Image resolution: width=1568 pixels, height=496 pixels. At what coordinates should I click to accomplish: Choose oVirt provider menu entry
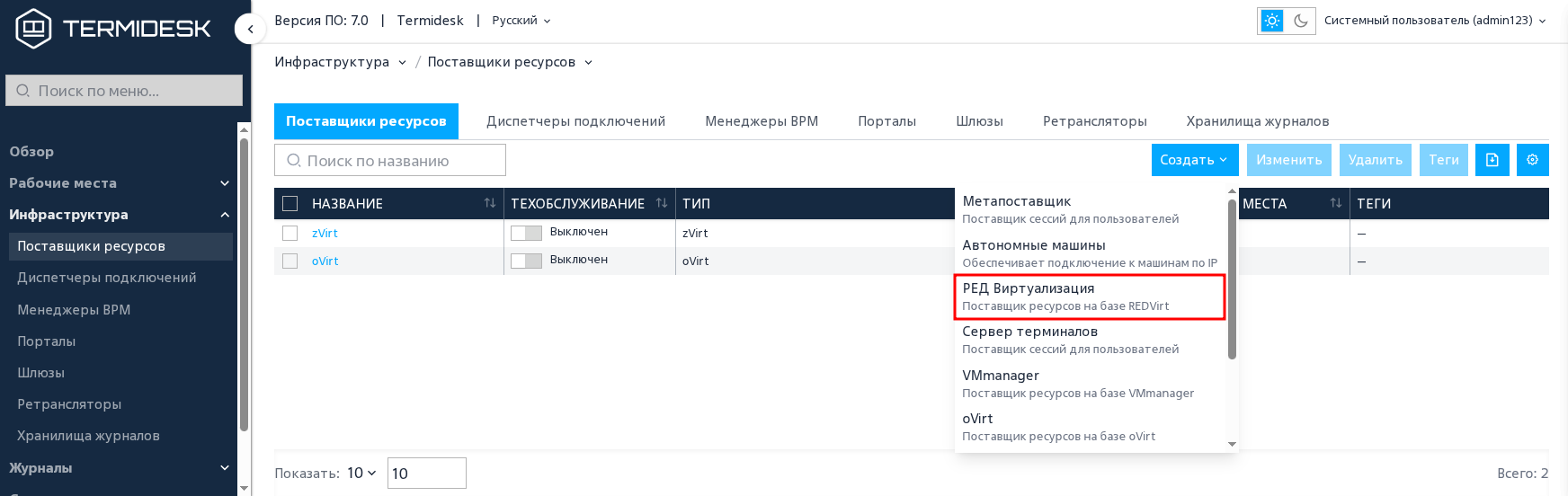(1090, 427)
